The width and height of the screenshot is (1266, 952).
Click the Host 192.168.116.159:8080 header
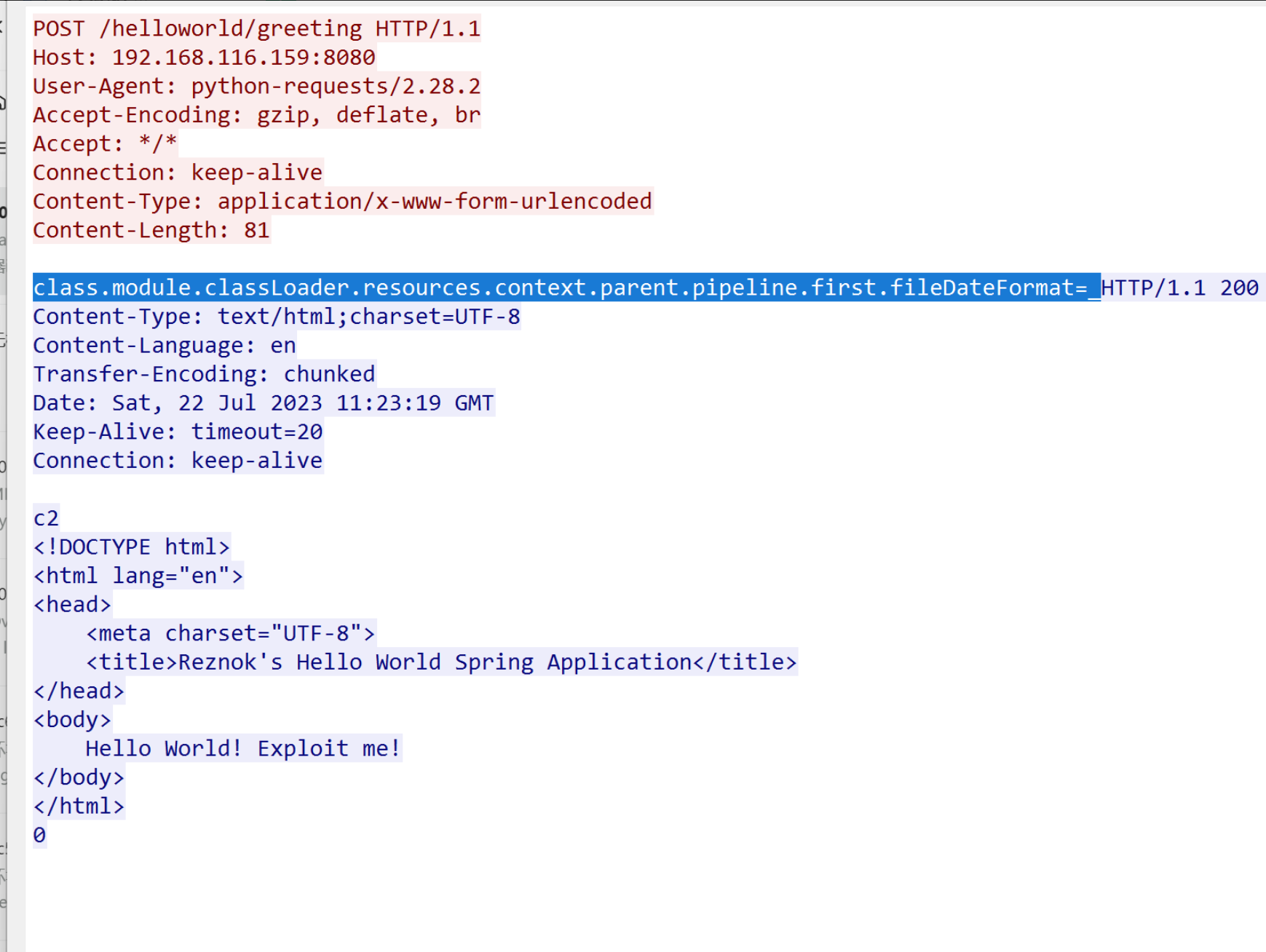click(204, 57)
